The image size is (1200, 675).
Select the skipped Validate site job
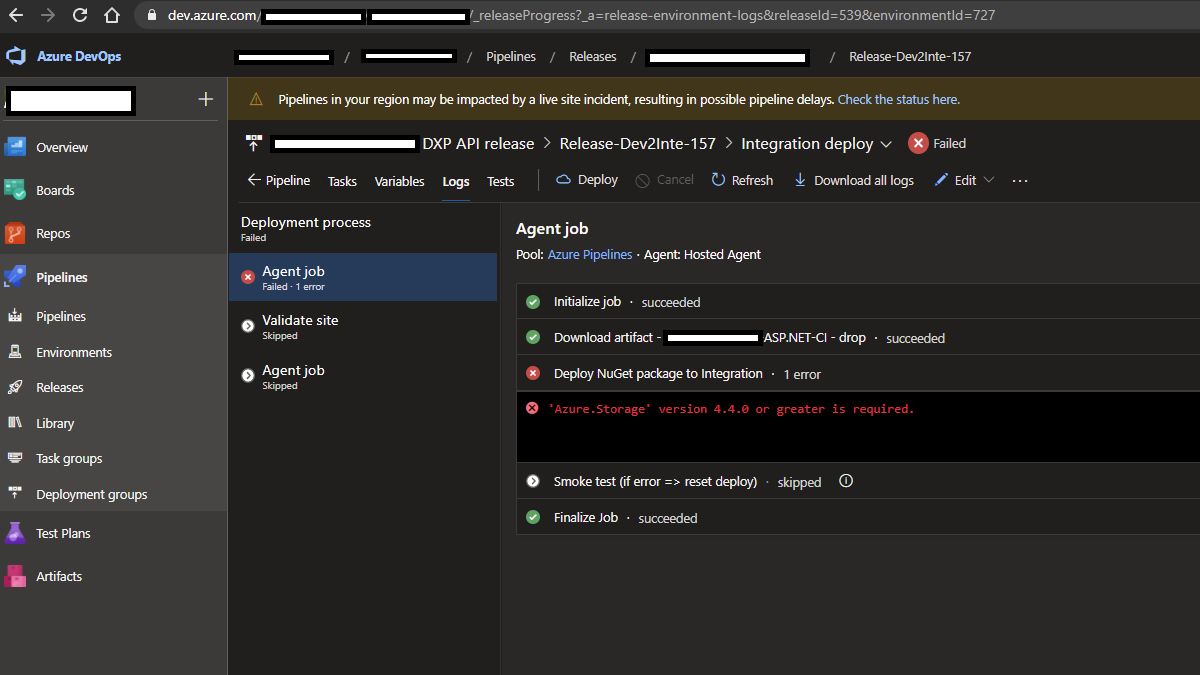(x=300, y=326)
